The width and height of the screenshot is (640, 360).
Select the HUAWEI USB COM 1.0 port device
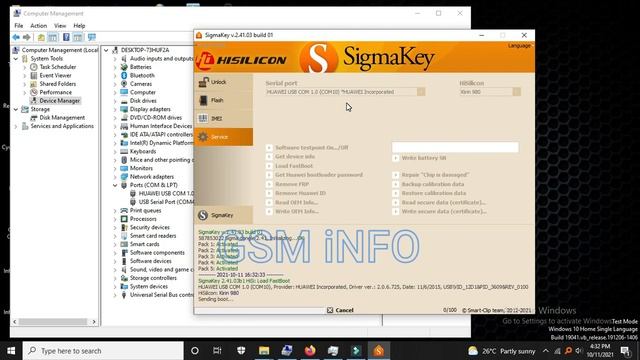(166, 193)
